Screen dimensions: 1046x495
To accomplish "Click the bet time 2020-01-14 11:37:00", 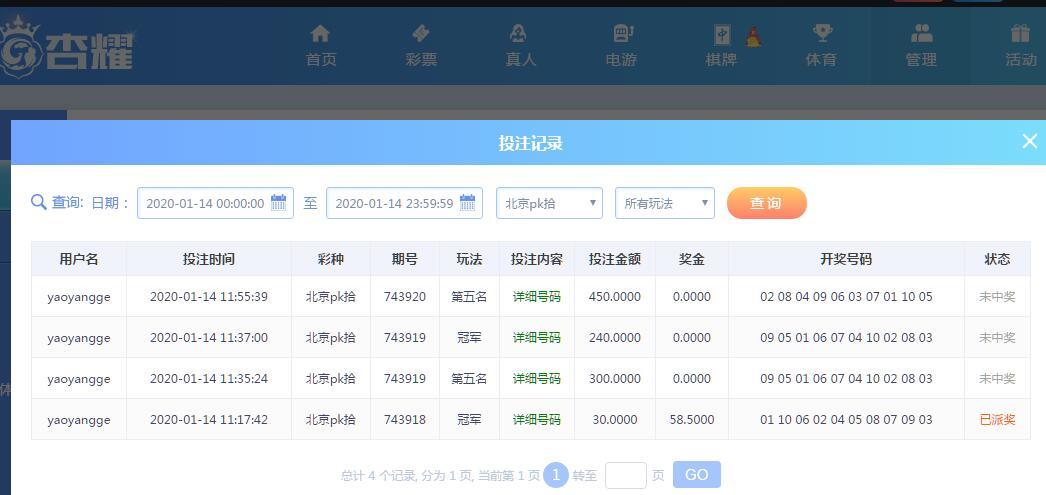I will pyautogui.click(x=209, y=338).
